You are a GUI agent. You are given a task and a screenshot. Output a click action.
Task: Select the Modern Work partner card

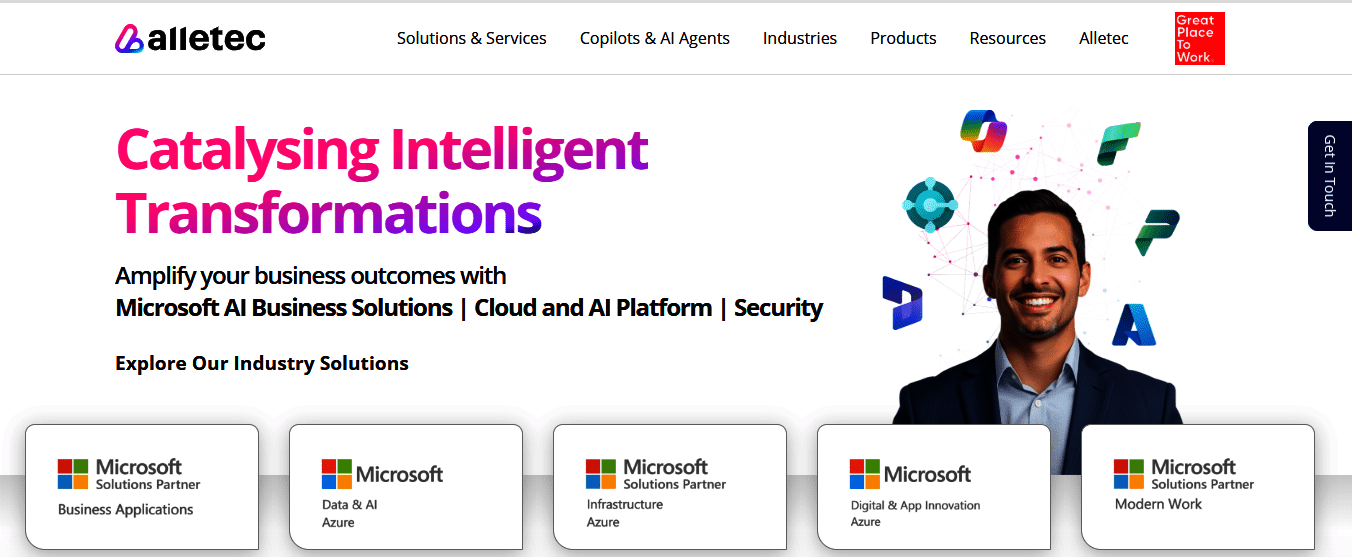(x=1198, y=487)
